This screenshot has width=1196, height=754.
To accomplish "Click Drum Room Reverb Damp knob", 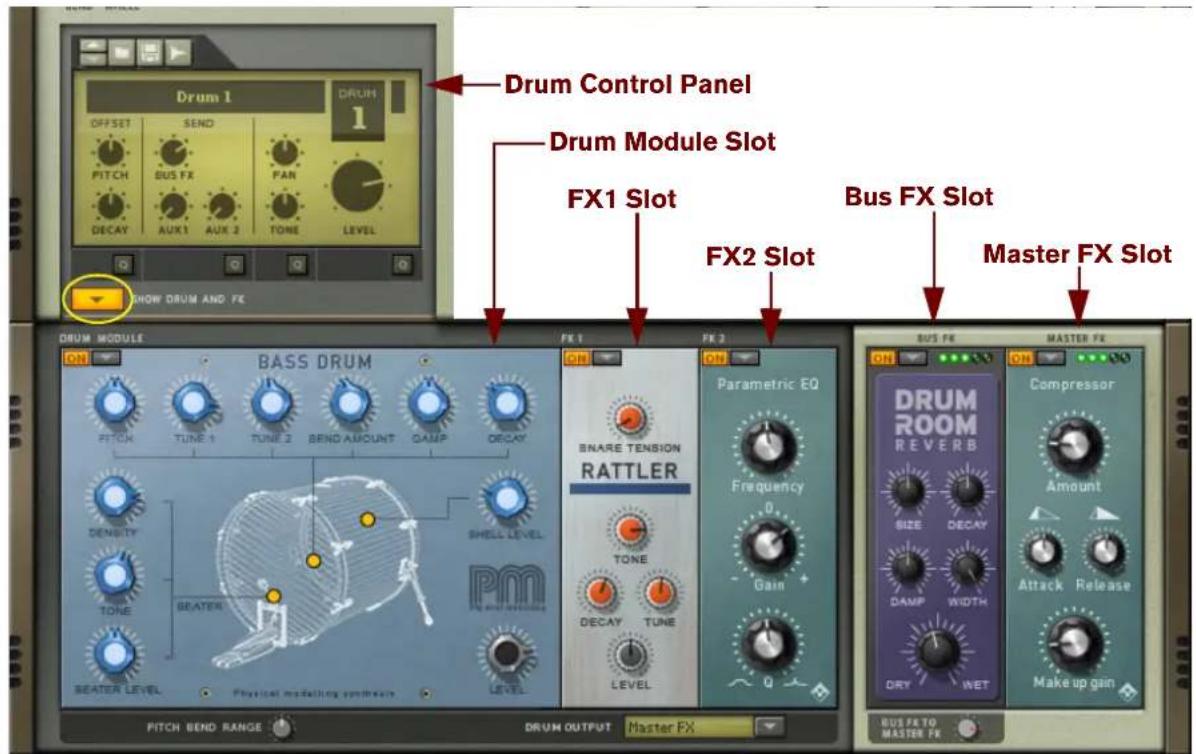I will tap(908, 567).
